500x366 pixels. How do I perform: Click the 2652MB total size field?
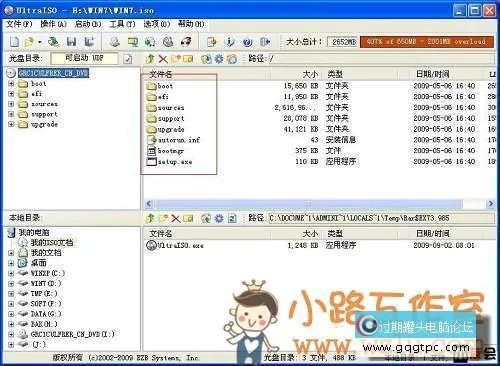(343, 42)
